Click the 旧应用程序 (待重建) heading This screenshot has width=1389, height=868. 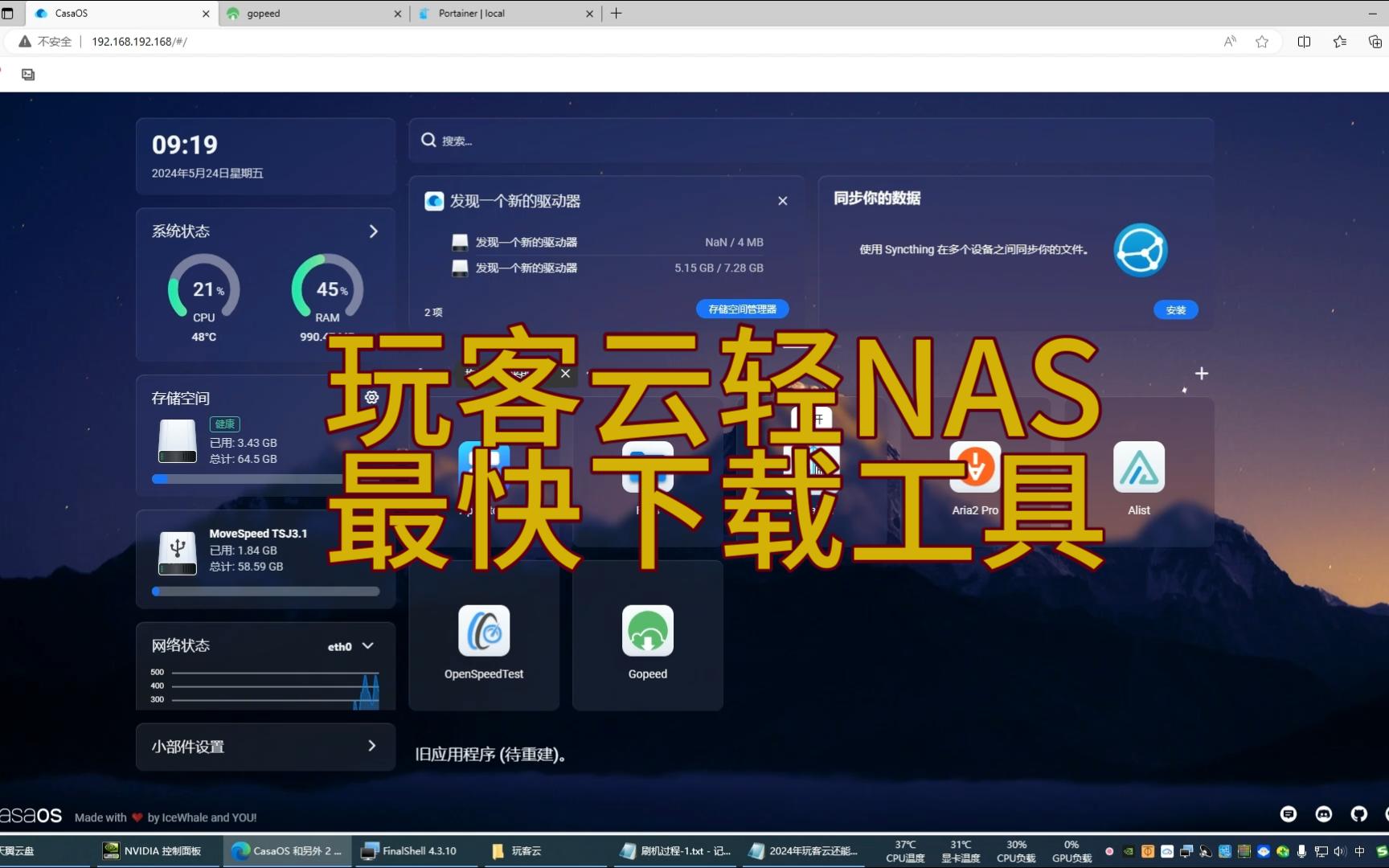(x=490, y=754)
